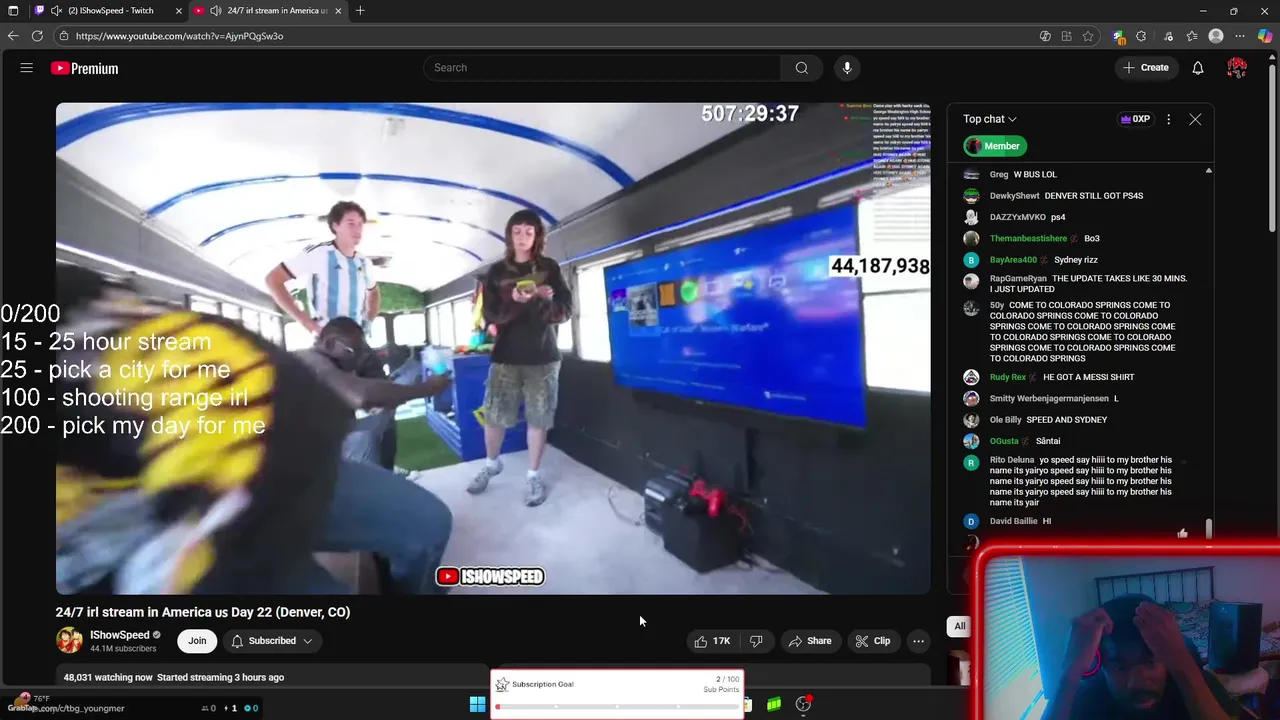The width and height of the screenshot is (1280, 720).
Task: Focus the YouTube search field
Action: [602, 68]
